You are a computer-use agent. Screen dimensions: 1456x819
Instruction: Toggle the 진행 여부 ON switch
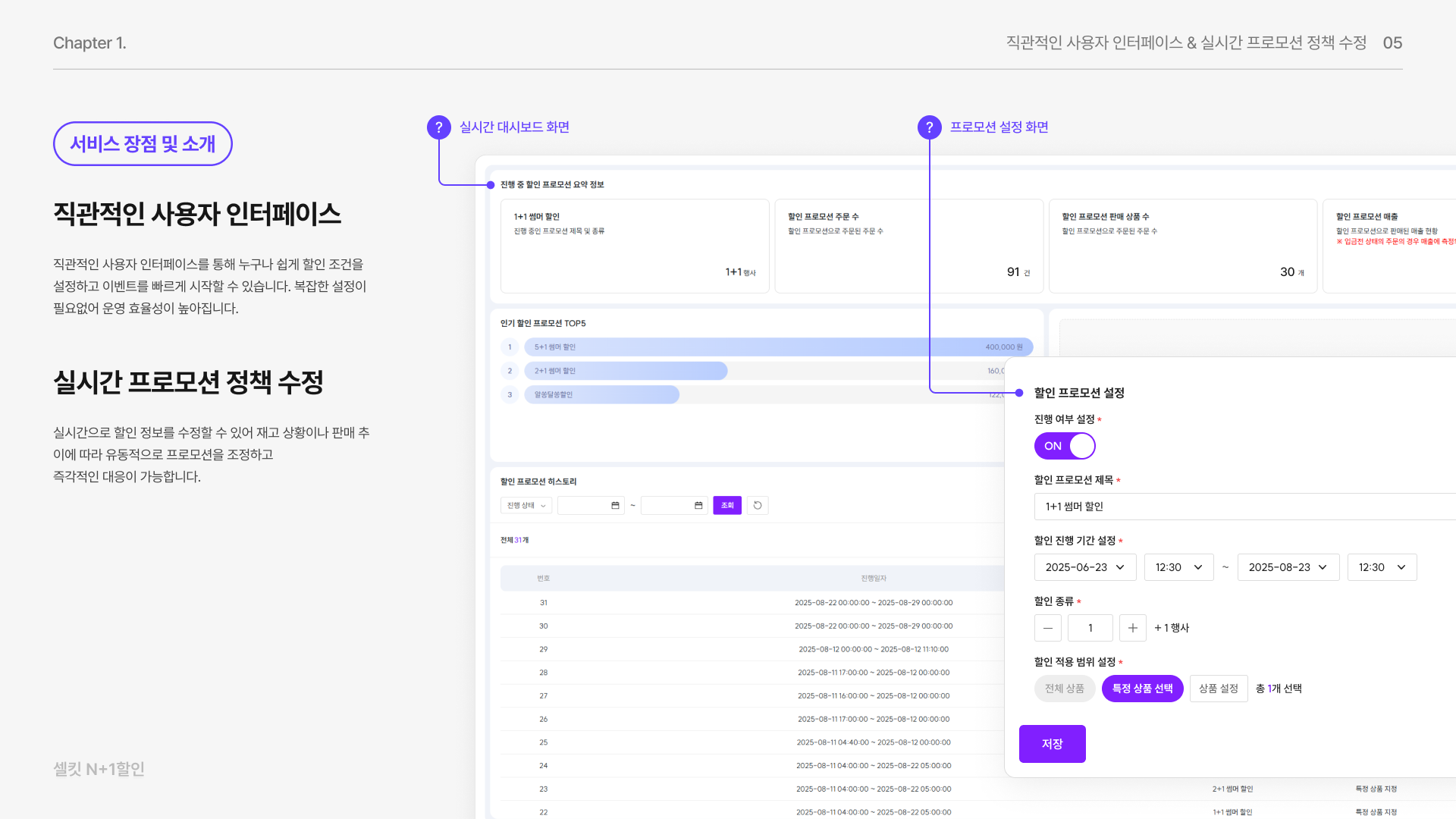pyautogui.click(x=1065, y=446)
